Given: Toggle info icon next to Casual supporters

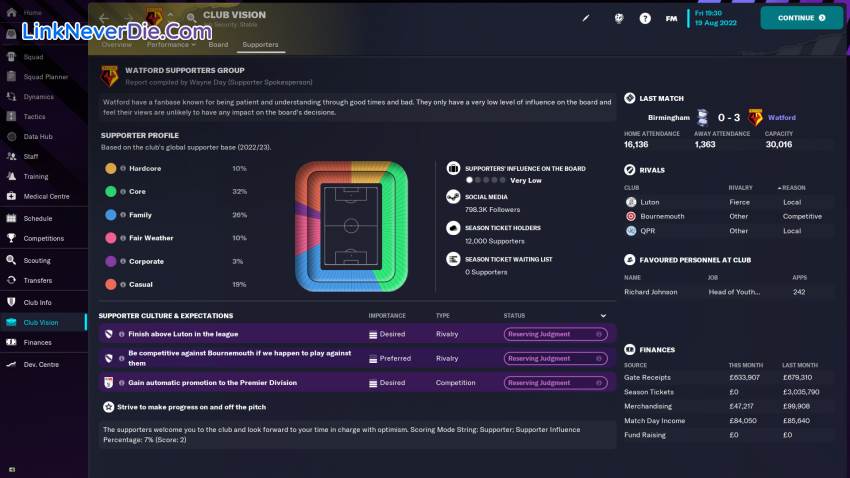Looking at the screenshot, I should (123, 284).
